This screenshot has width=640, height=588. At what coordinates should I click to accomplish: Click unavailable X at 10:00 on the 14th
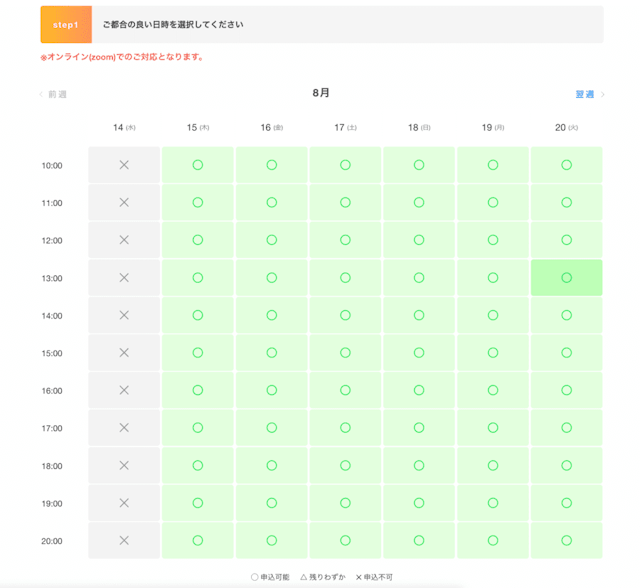point(124,165)
